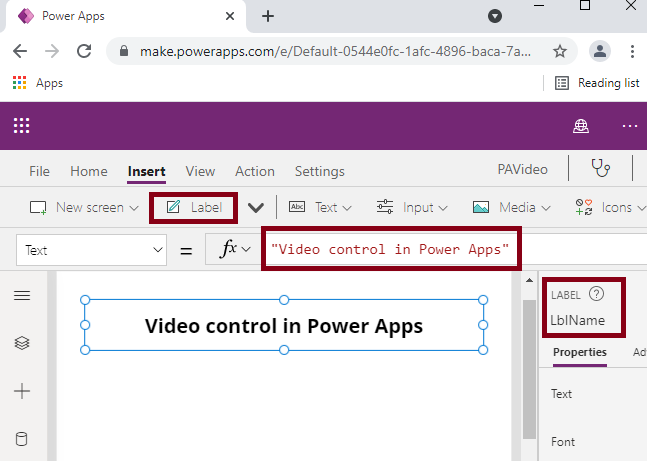Open the Chrome three-dot menu
The height and width of the screenshot is (461, 647).
click(632, 51)
